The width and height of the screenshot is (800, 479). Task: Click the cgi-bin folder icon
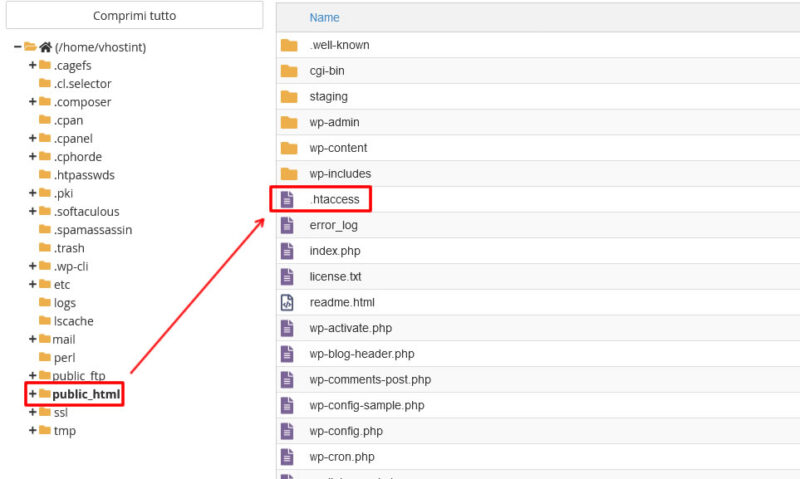coord(289,71)
